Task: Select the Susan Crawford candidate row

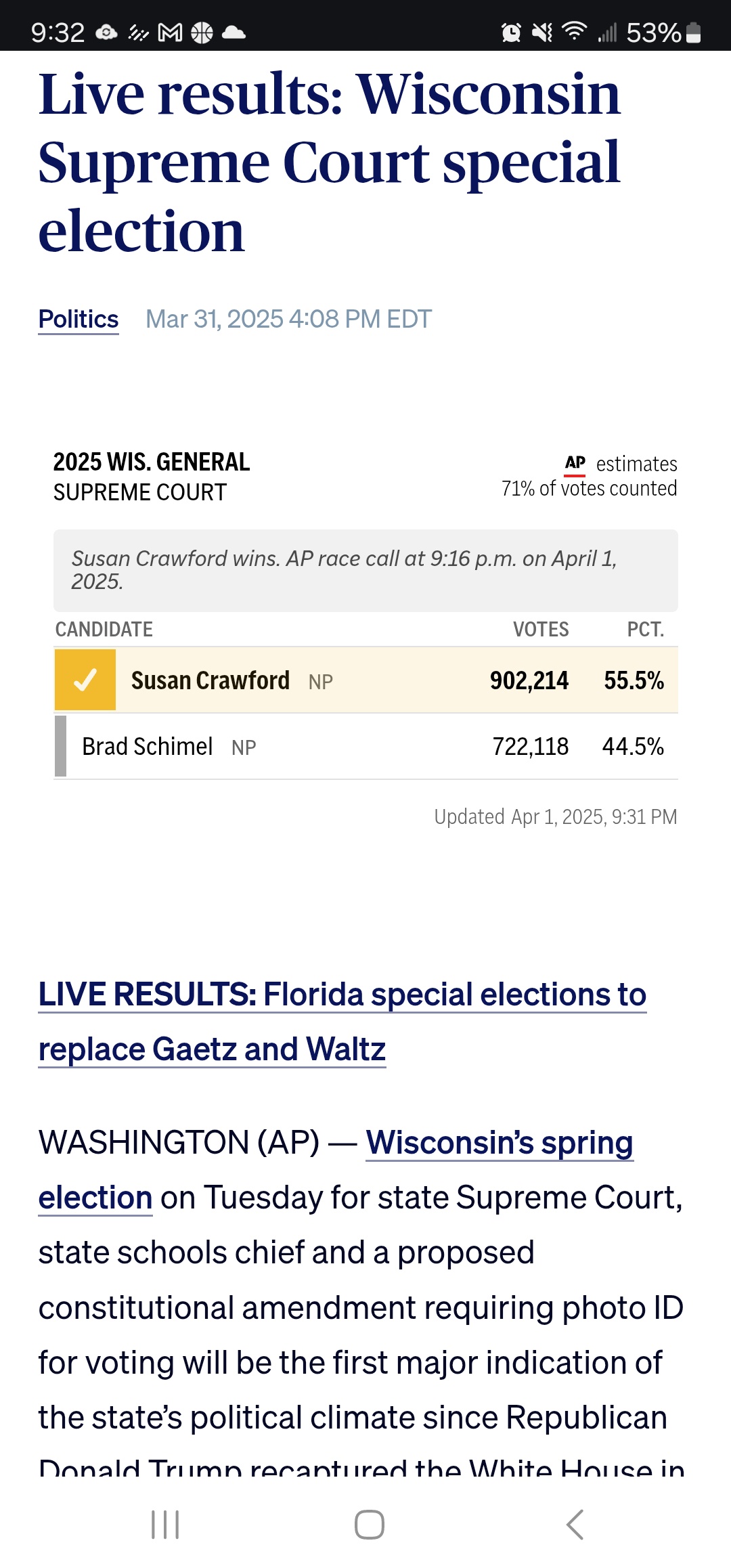Action: [365, 680]
